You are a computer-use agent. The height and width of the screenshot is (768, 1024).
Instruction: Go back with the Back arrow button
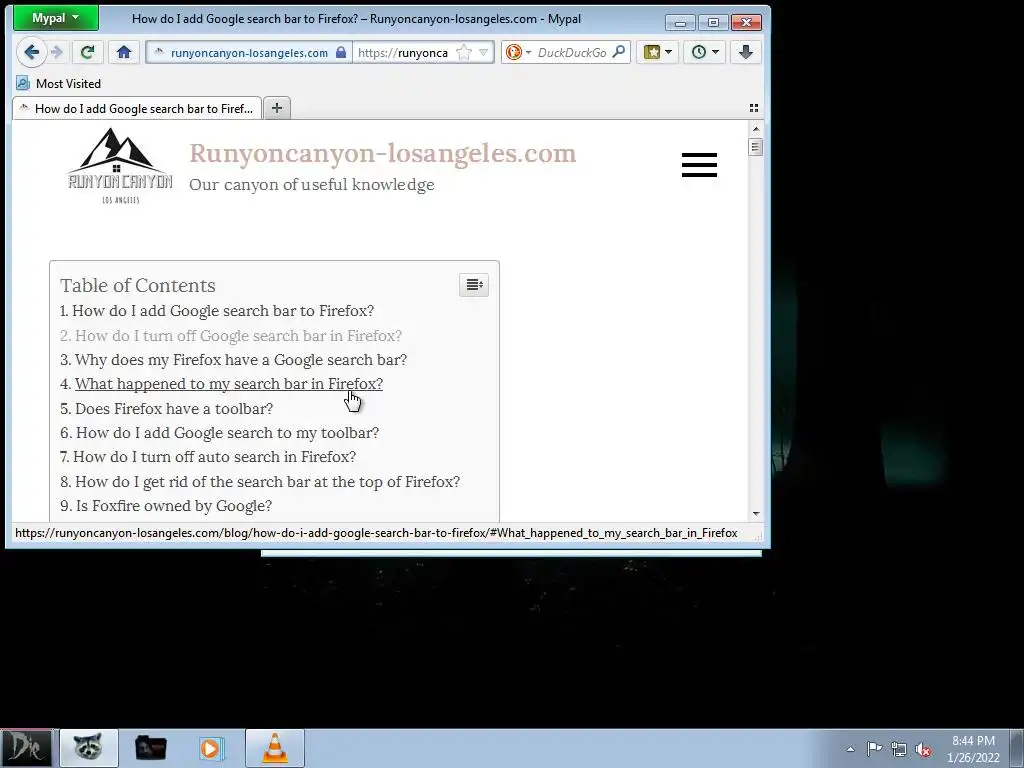(x=31, y=52)
